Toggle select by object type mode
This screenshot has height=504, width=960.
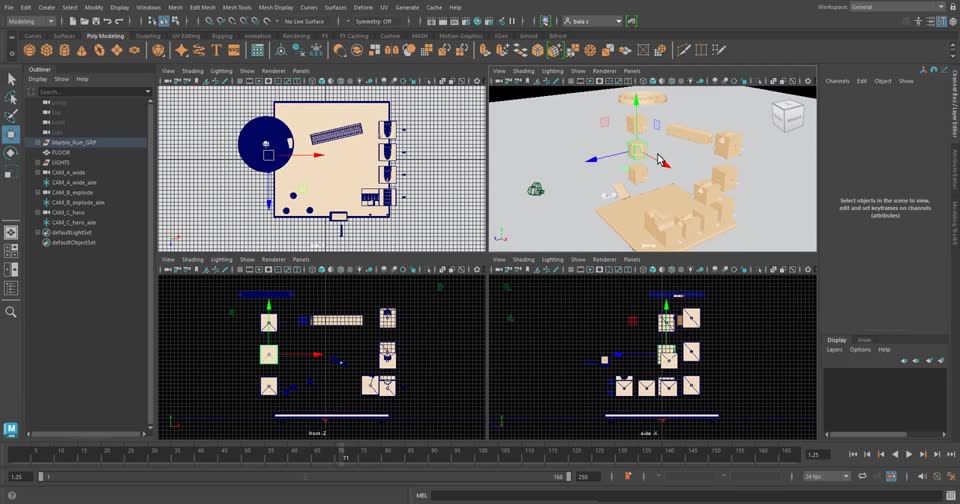coord(164,21)
